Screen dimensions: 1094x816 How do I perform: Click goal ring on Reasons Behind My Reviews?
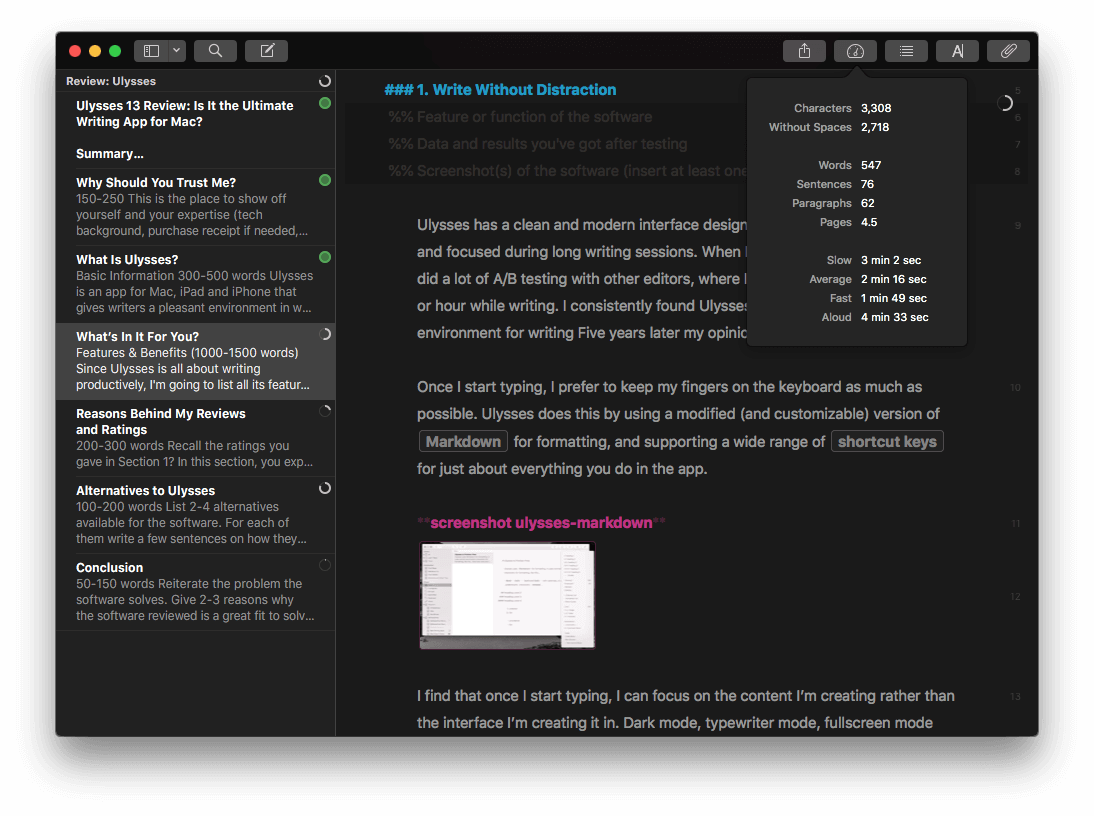324,411
